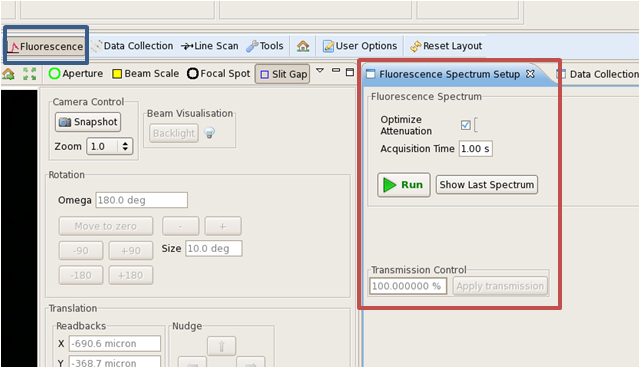This screenshot has width=640, height=368.
Task: Run the fluorescence spectrum
Action: click(x=404, y=185)
